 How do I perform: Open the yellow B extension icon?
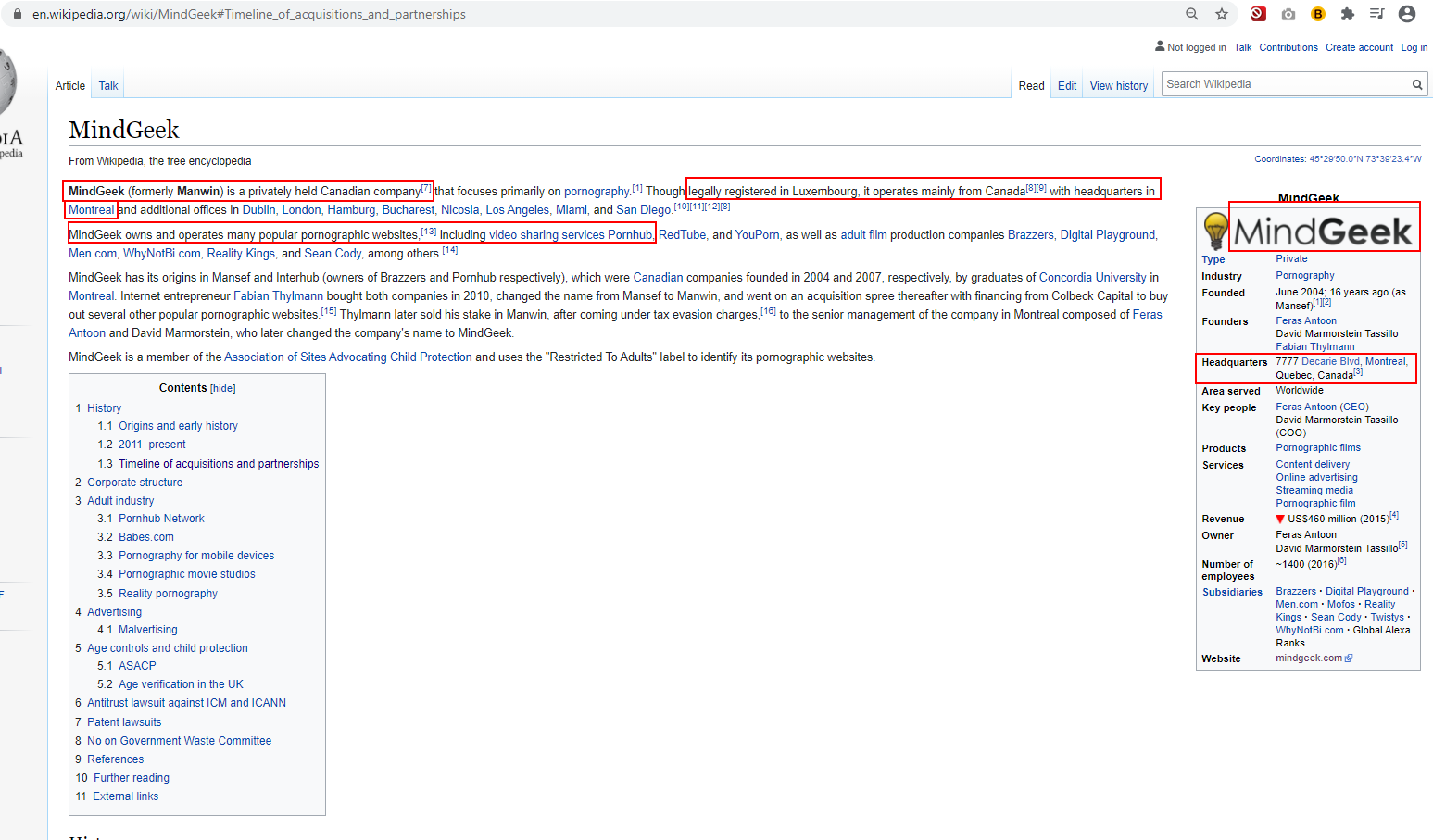1318,14
